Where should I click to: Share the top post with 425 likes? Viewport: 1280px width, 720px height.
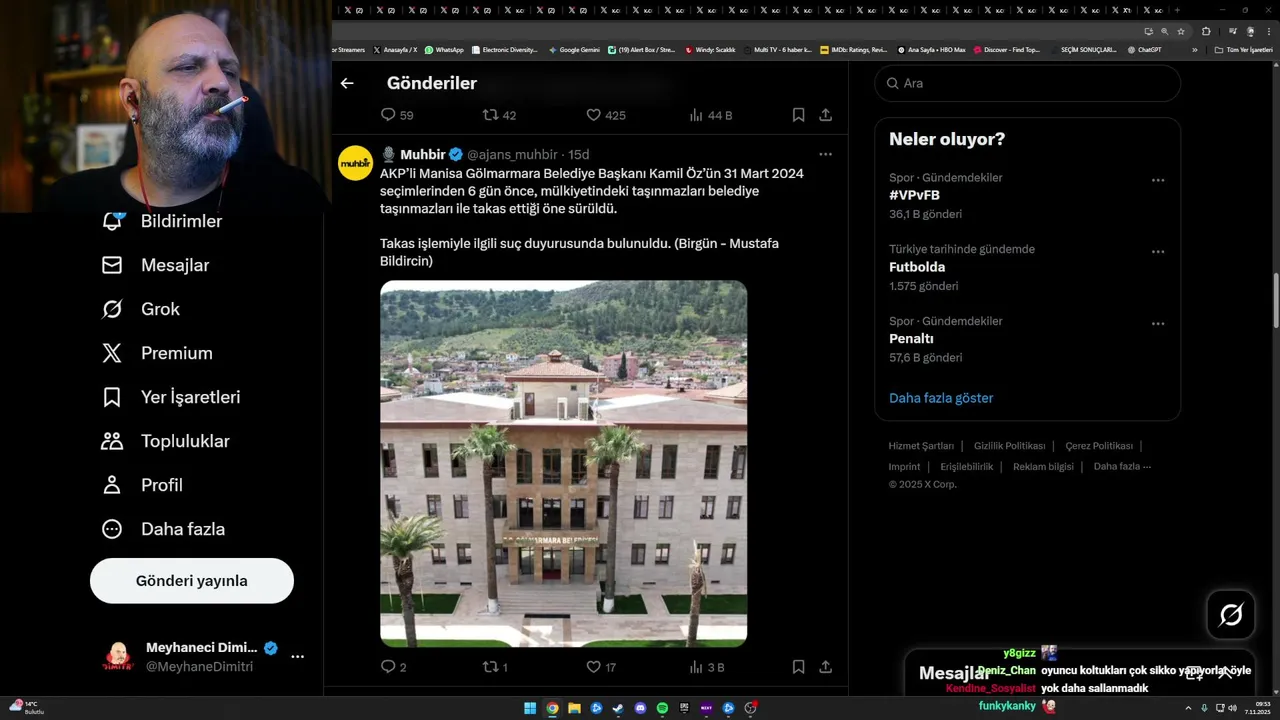tap(826, 115)
